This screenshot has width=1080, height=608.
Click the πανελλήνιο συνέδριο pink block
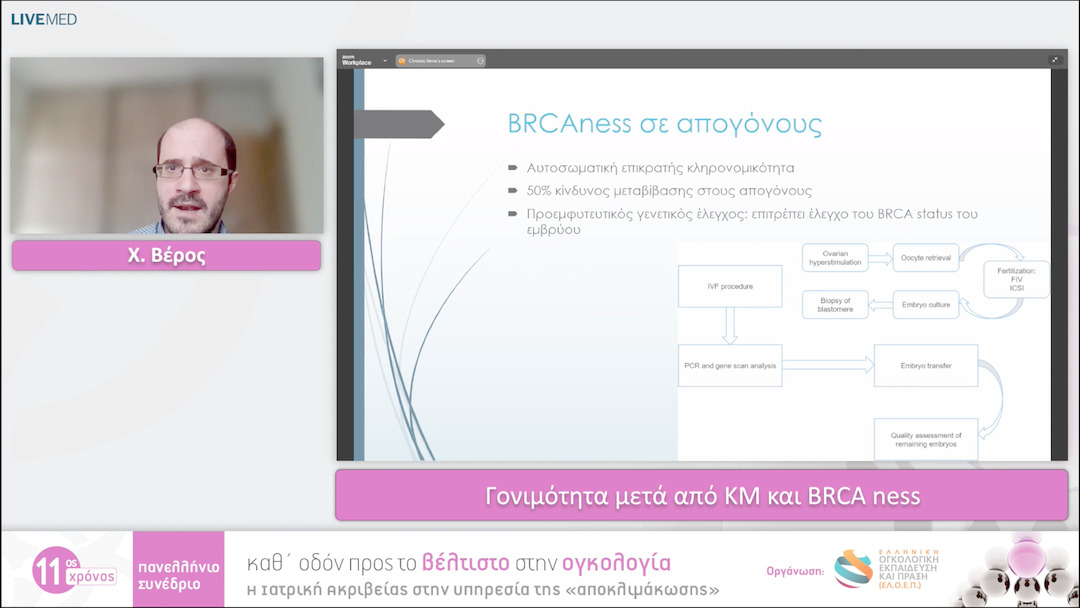[x=178, y=569]
